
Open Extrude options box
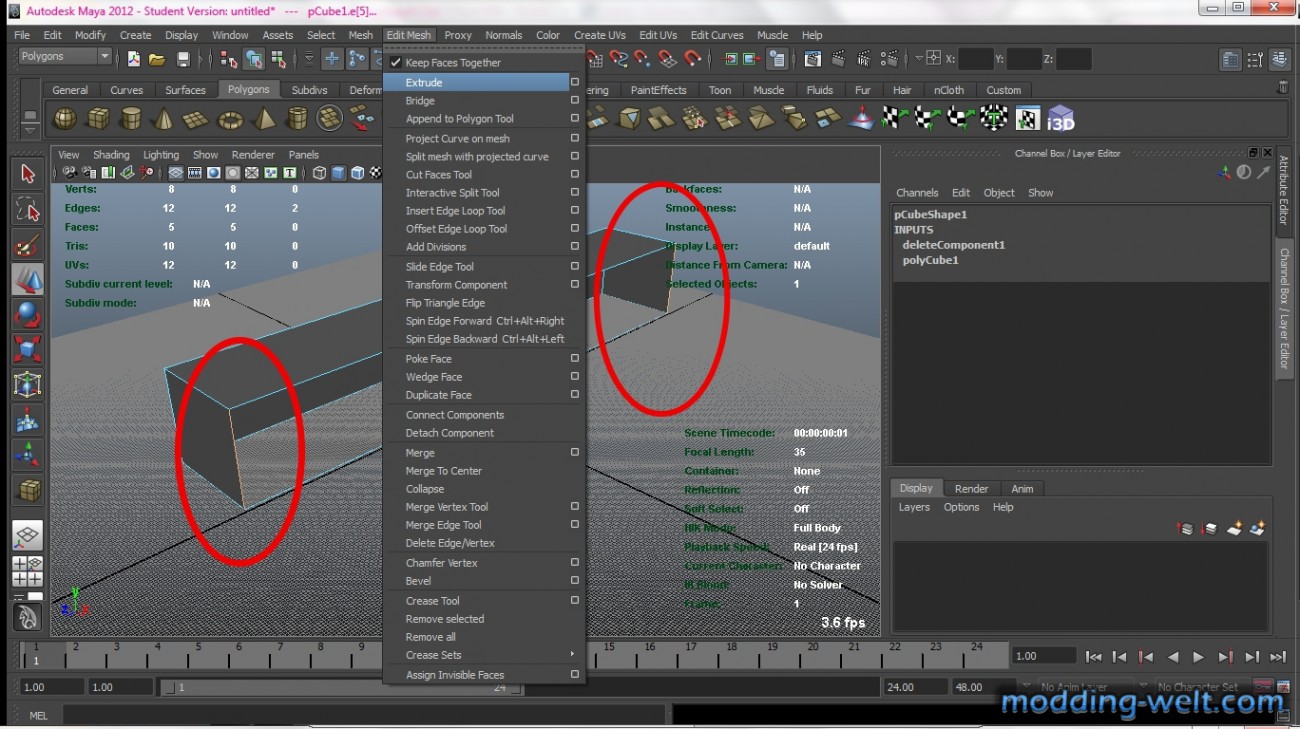click(x=575, y=82)
